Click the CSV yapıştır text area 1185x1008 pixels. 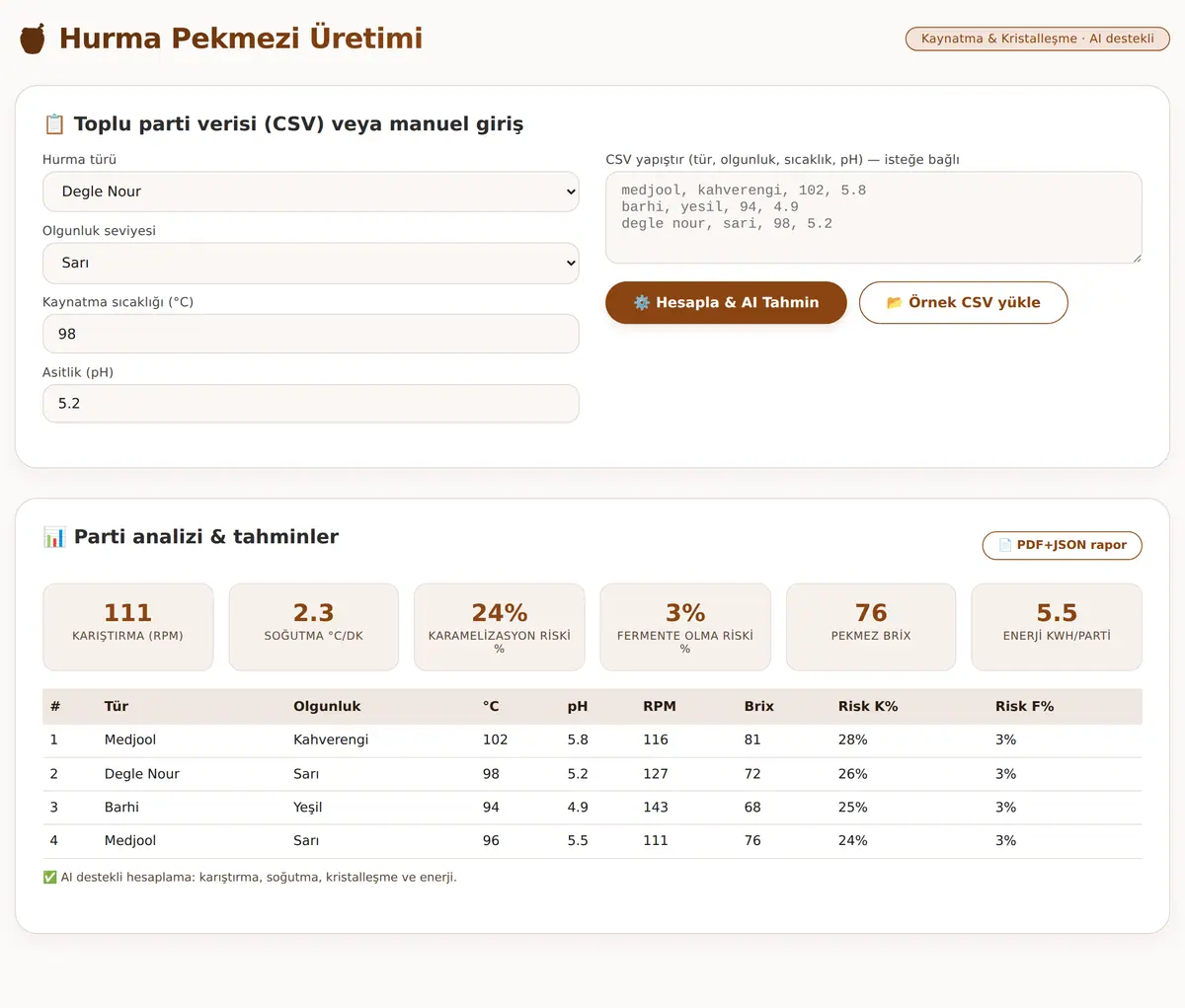(874, 217)
